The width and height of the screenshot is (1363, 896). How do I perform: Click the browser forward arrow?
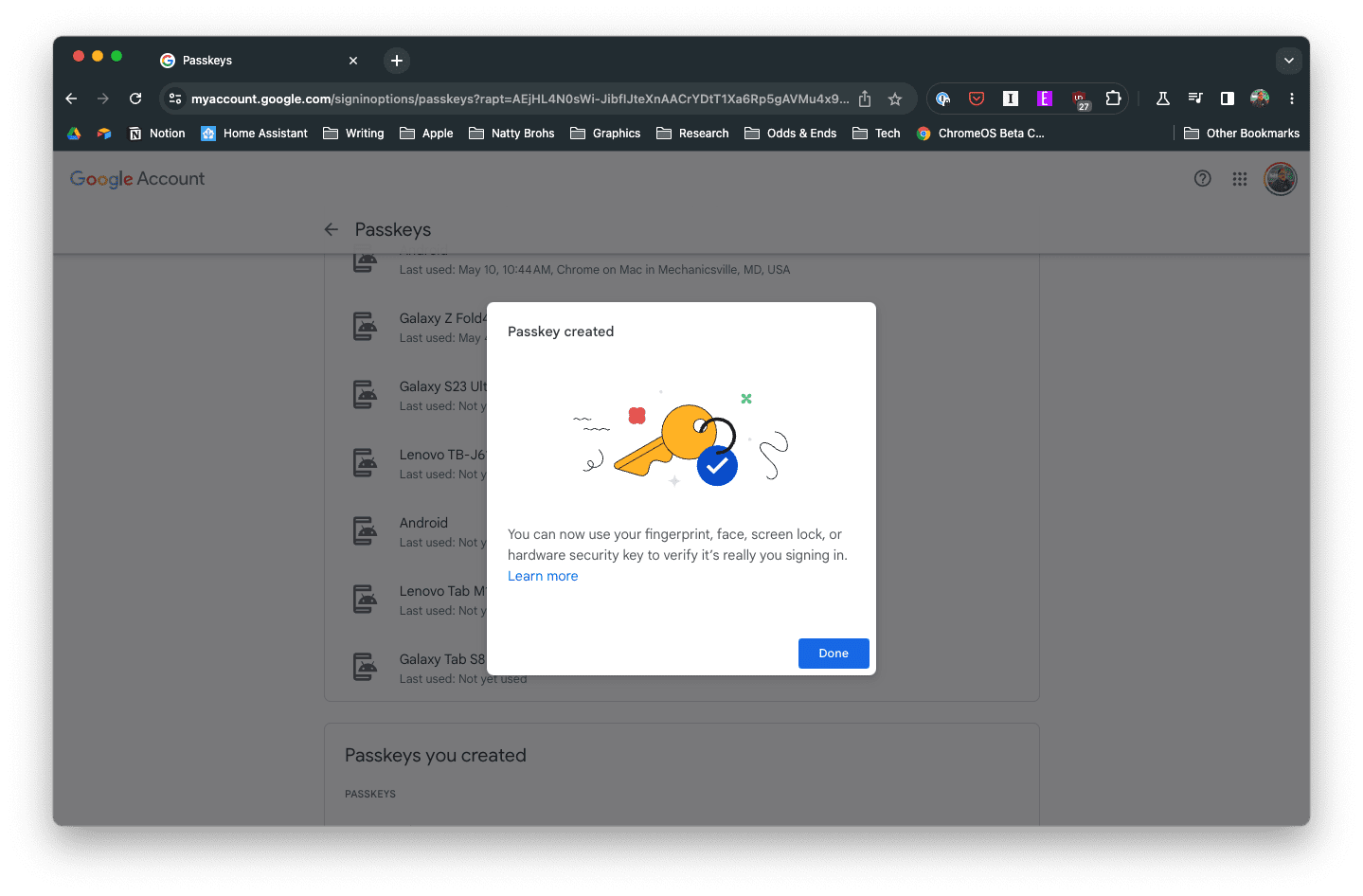103,99
